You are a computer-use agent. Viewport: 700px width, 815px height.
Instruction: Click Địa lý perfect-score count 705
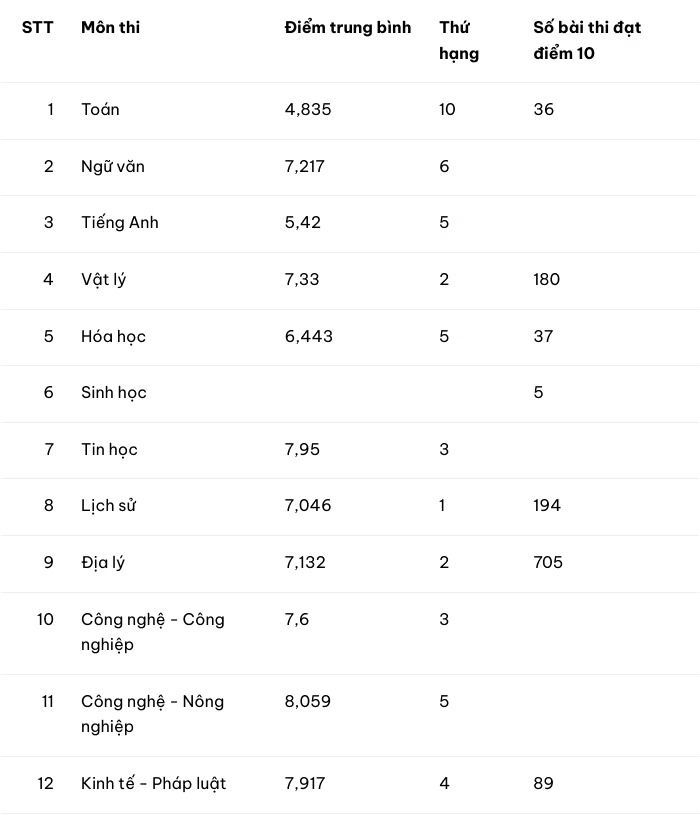pyautogui.click(x=548, y=562)
